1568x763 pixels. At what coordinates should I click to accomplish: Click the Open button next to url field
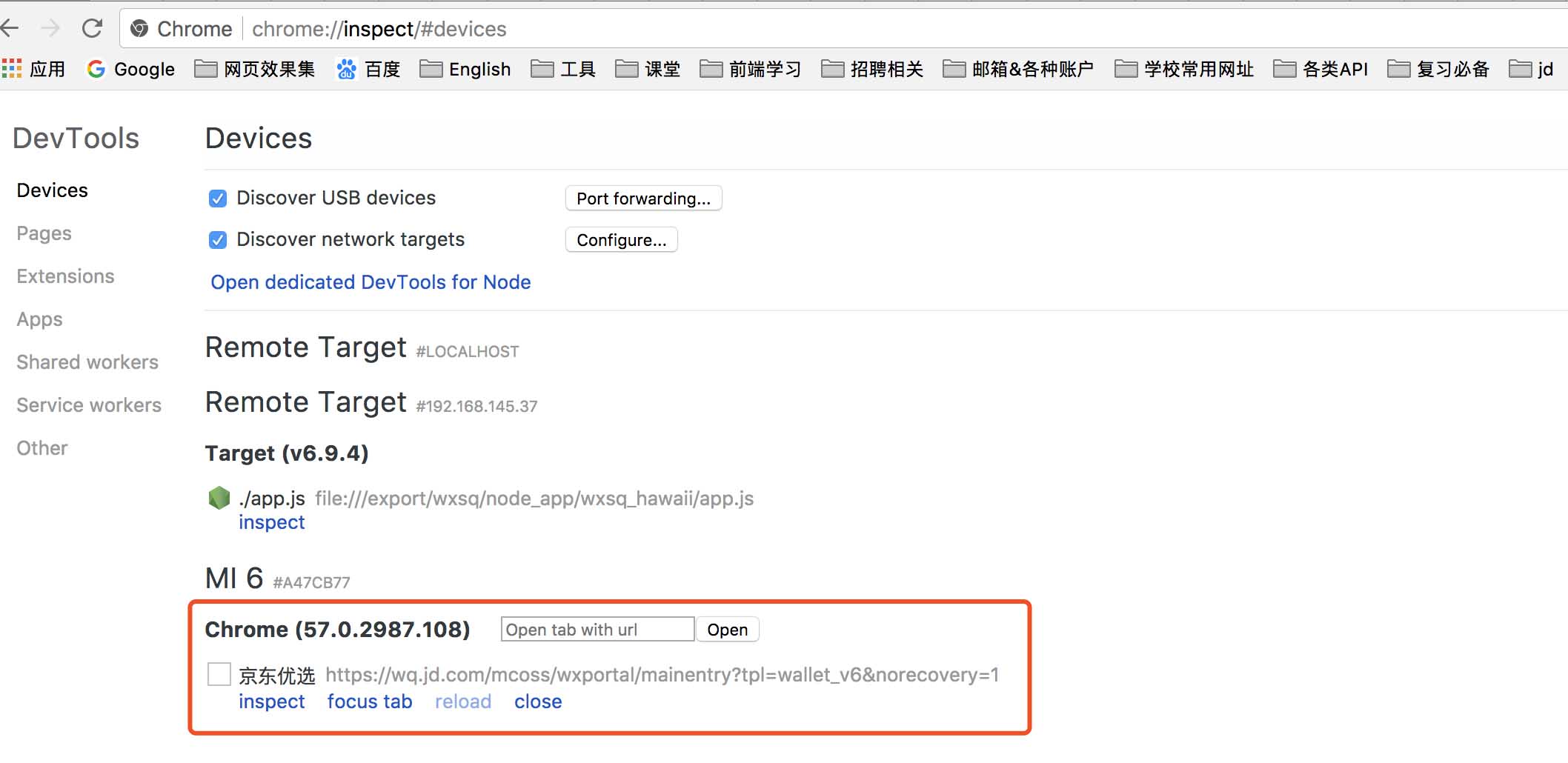pos(728,630)
